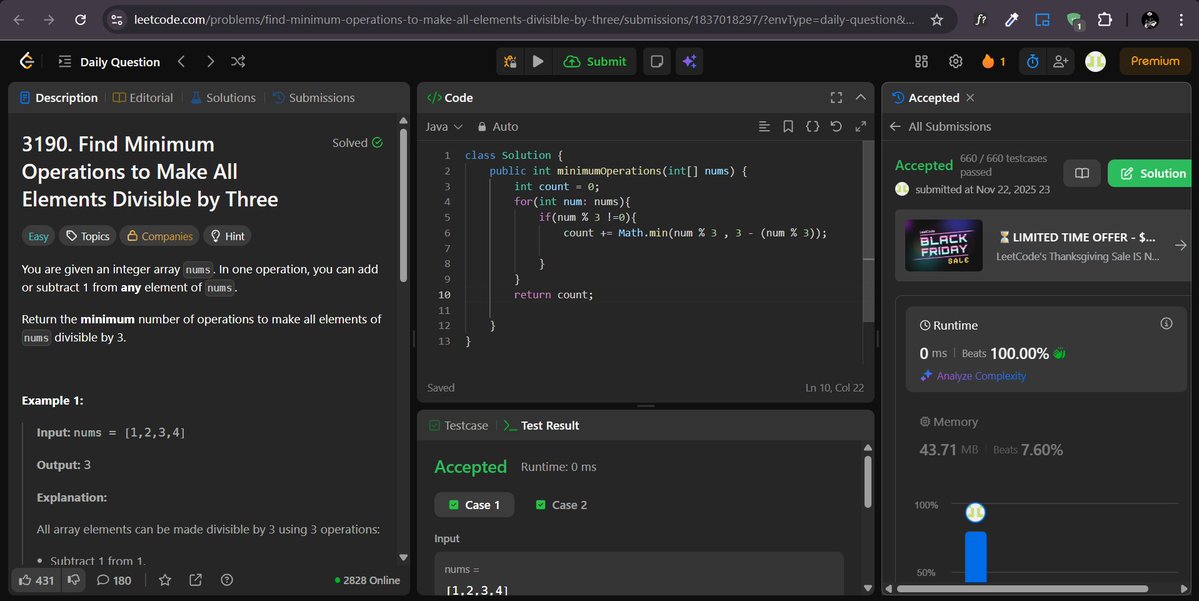Expand code editor to fullscreen with corners icon
Viewport: 1199px width, 601px height.
tap(836, 97)
